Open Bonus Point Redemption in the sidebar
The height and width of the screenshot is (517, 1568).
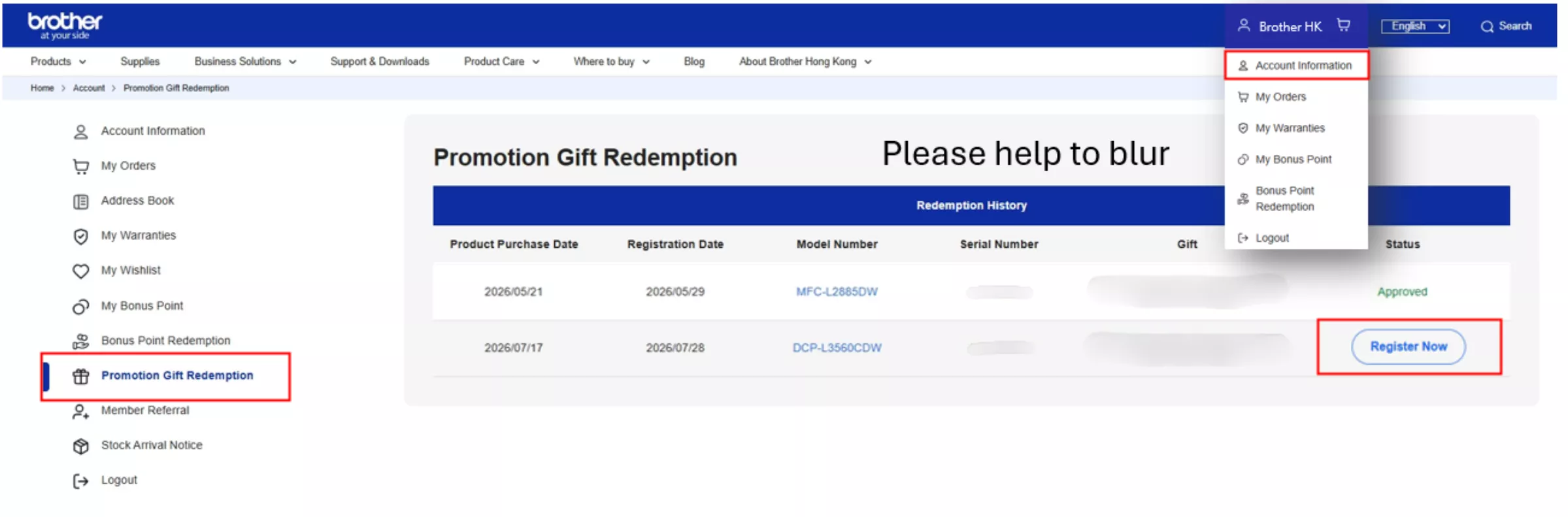coord(165,341)
